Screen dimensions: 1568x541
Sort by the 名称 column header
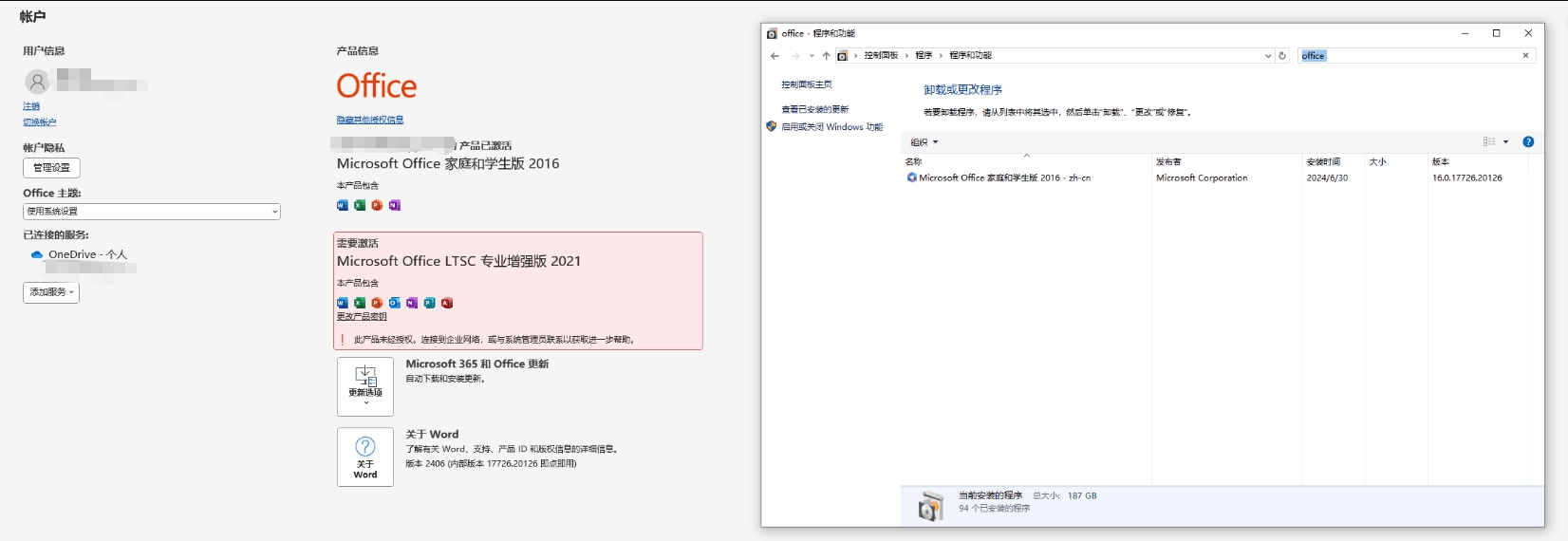click(1026, 161)
